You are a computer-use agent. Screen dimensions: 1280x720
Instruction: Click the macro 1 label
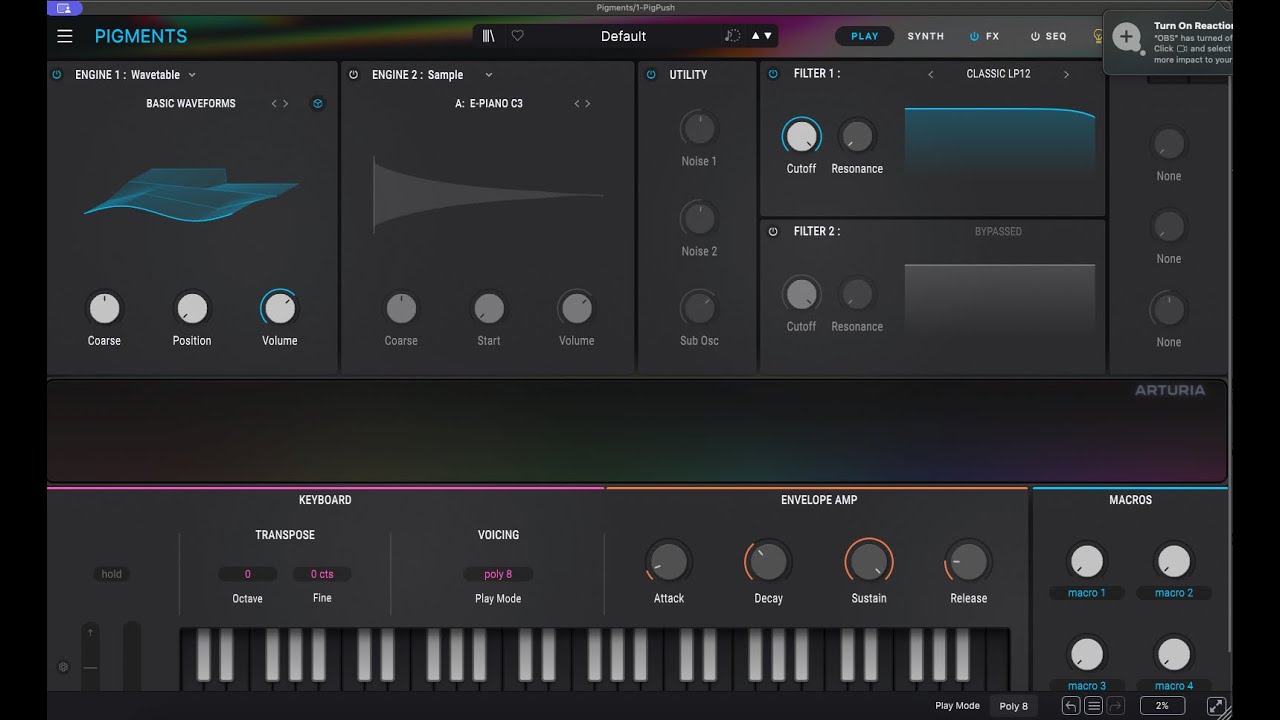(x=1087, y=593)
